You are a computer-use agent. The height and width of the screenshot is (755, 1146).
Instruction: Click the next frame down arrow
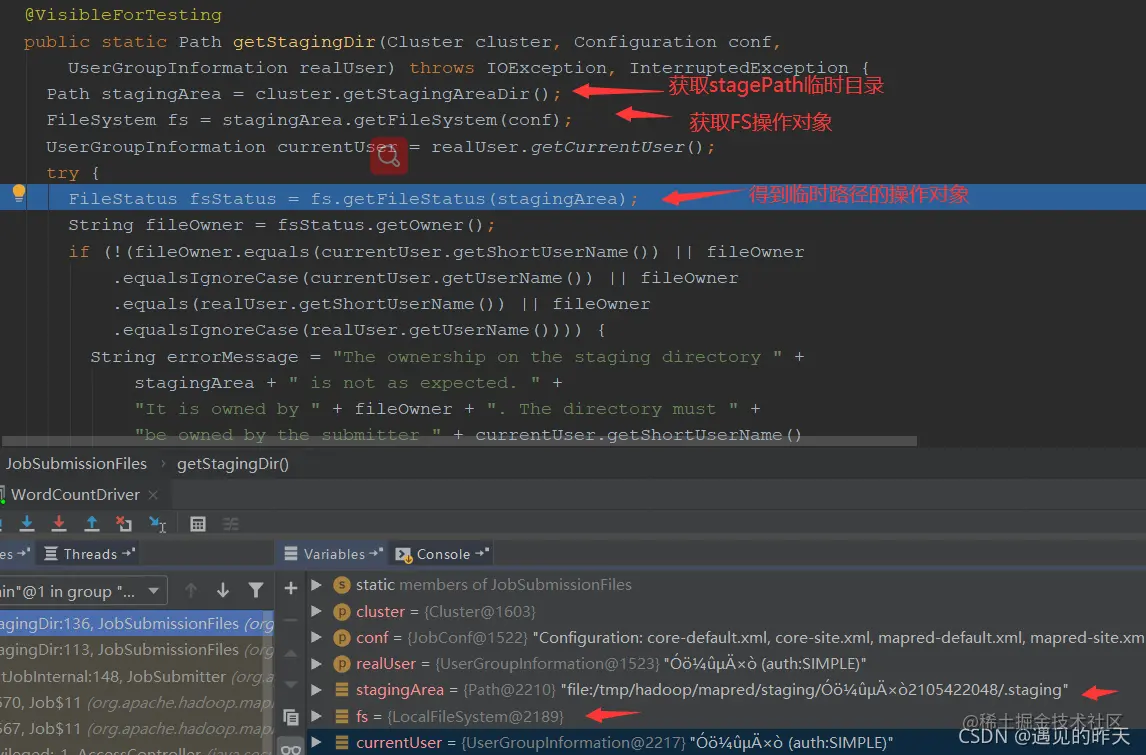tap(223, 590)
